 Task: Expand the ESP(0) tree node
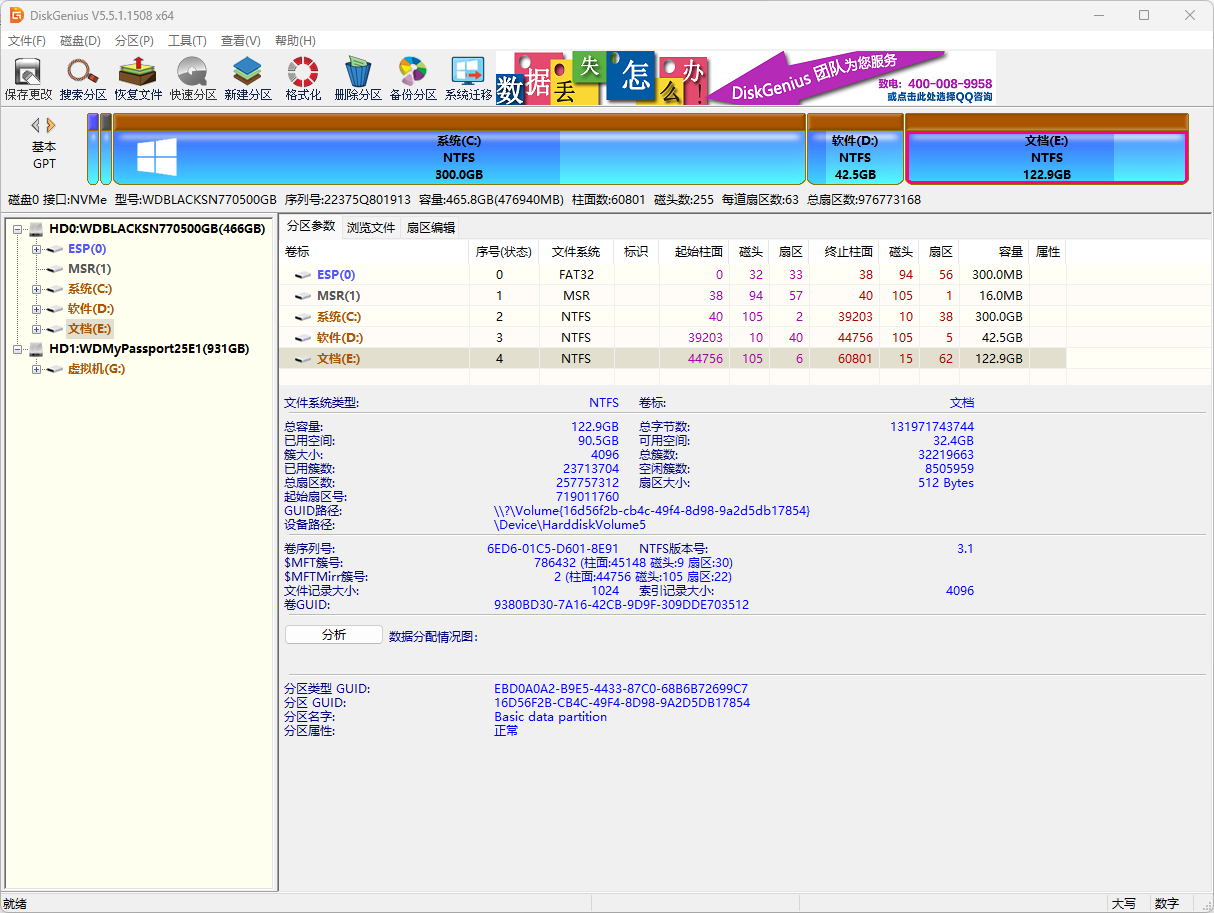tap(37, 249)
